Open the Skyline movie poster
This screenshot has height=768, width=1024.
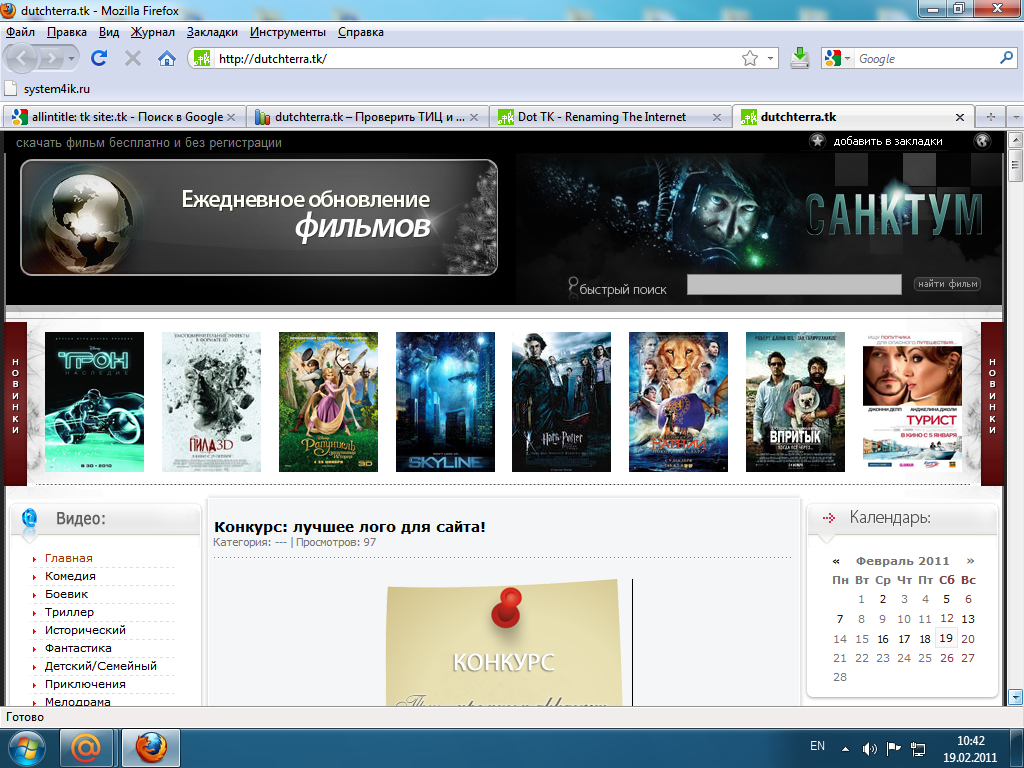point(445,402)
